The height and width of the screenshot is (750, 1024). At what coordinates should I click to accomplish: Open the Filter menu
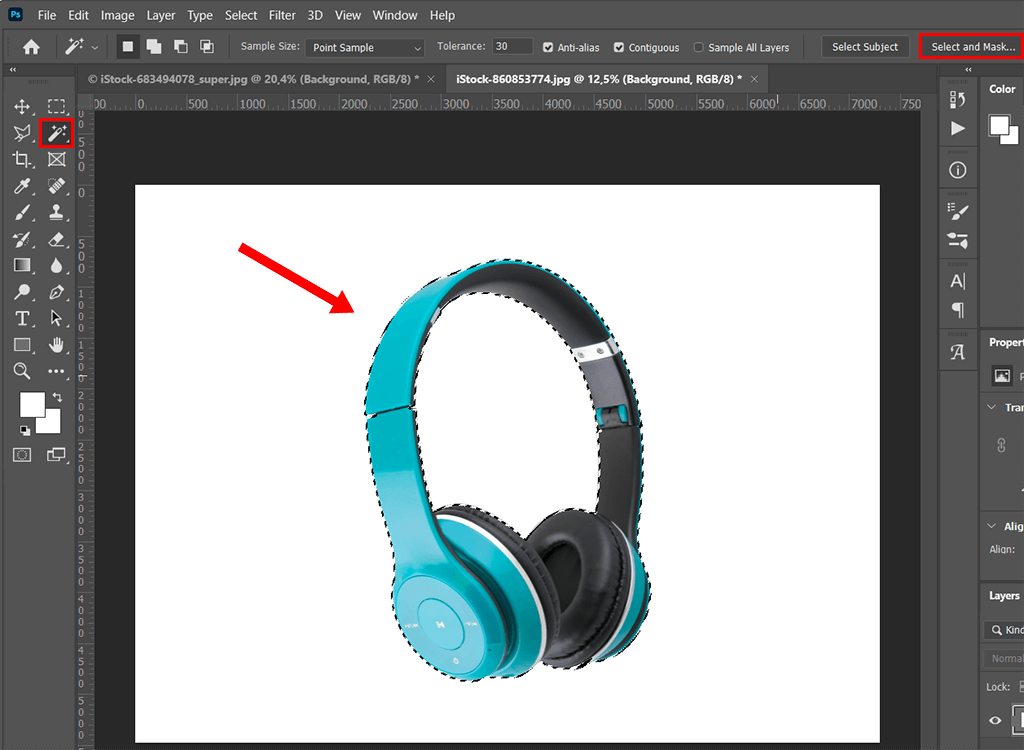tap(282, 15)
